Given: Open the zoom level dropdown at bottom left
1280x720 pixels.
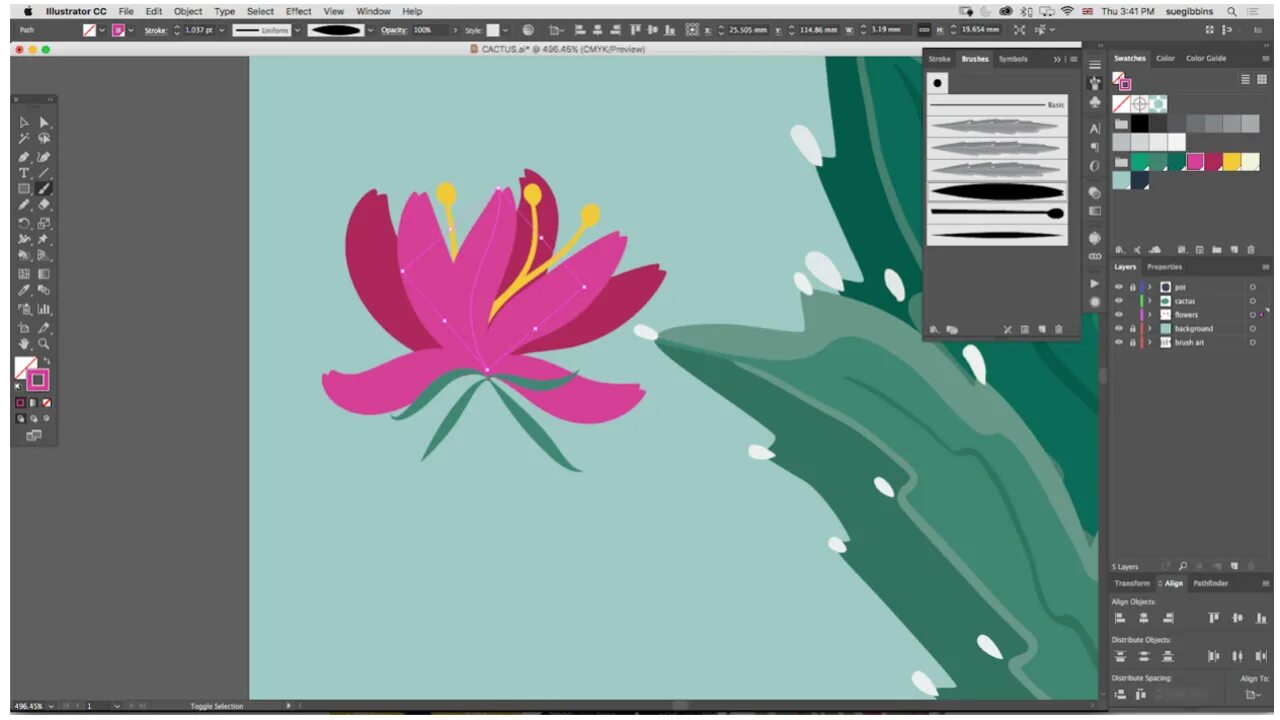Looking at the screenshot, I should (x=51, y=706).
